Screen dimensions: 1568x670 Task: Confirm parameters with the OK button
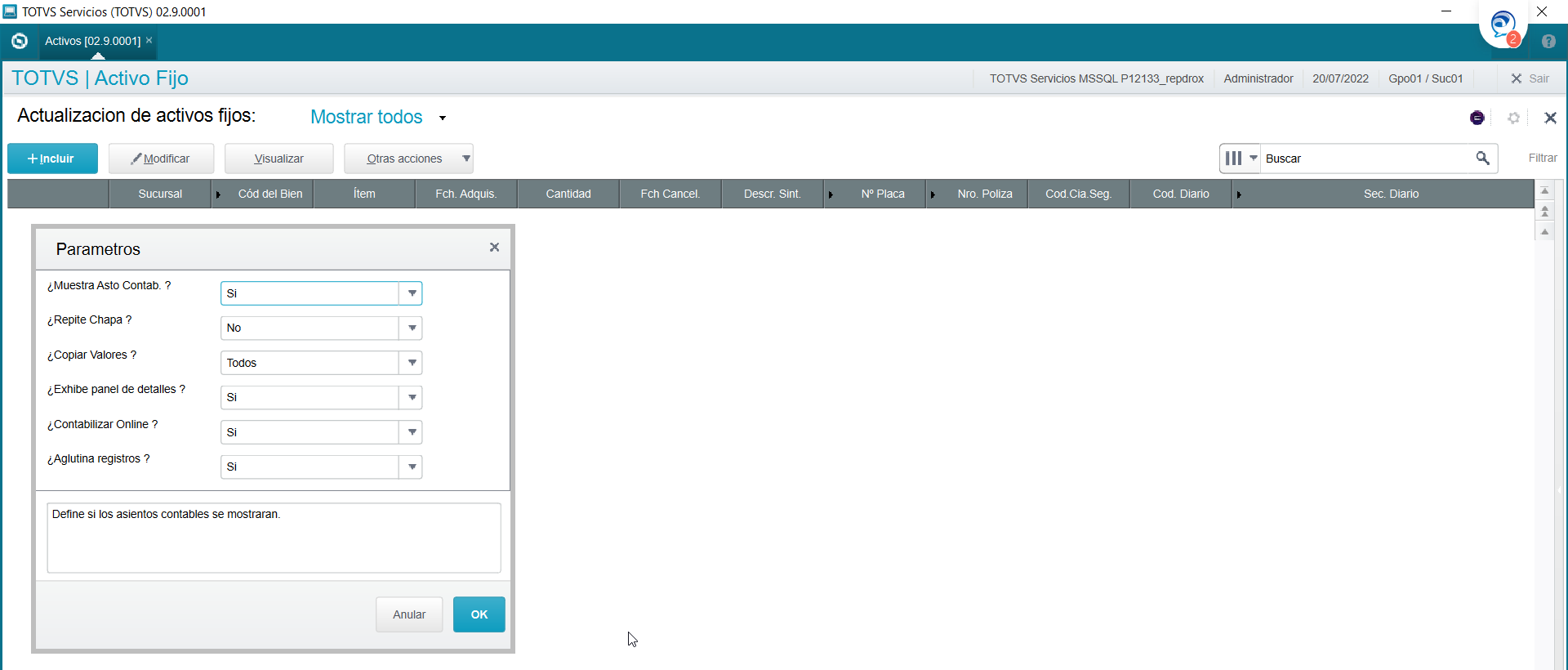(479, 614)
